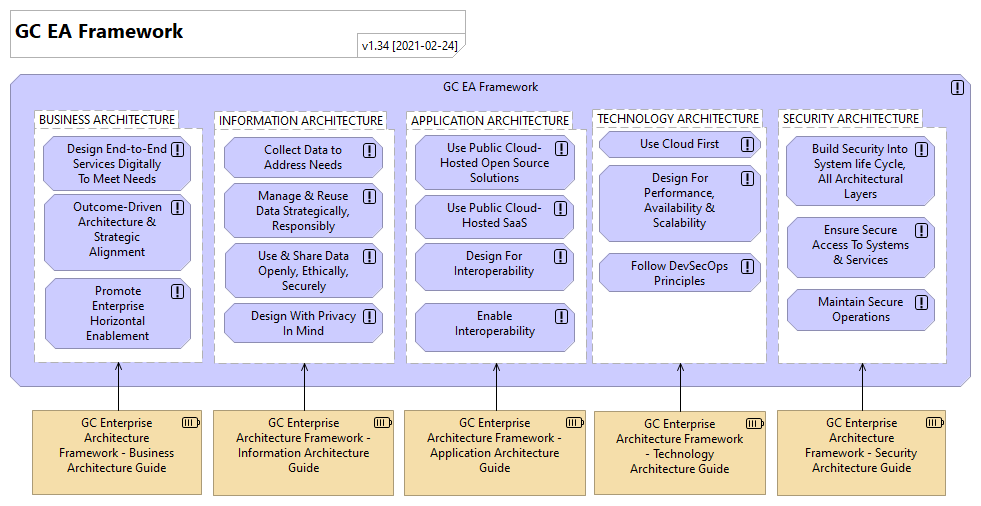Click deliverable icon on Security Architecture Guide
The height and width of the screenshot is (506, 981).
click(x=935, y=423)
